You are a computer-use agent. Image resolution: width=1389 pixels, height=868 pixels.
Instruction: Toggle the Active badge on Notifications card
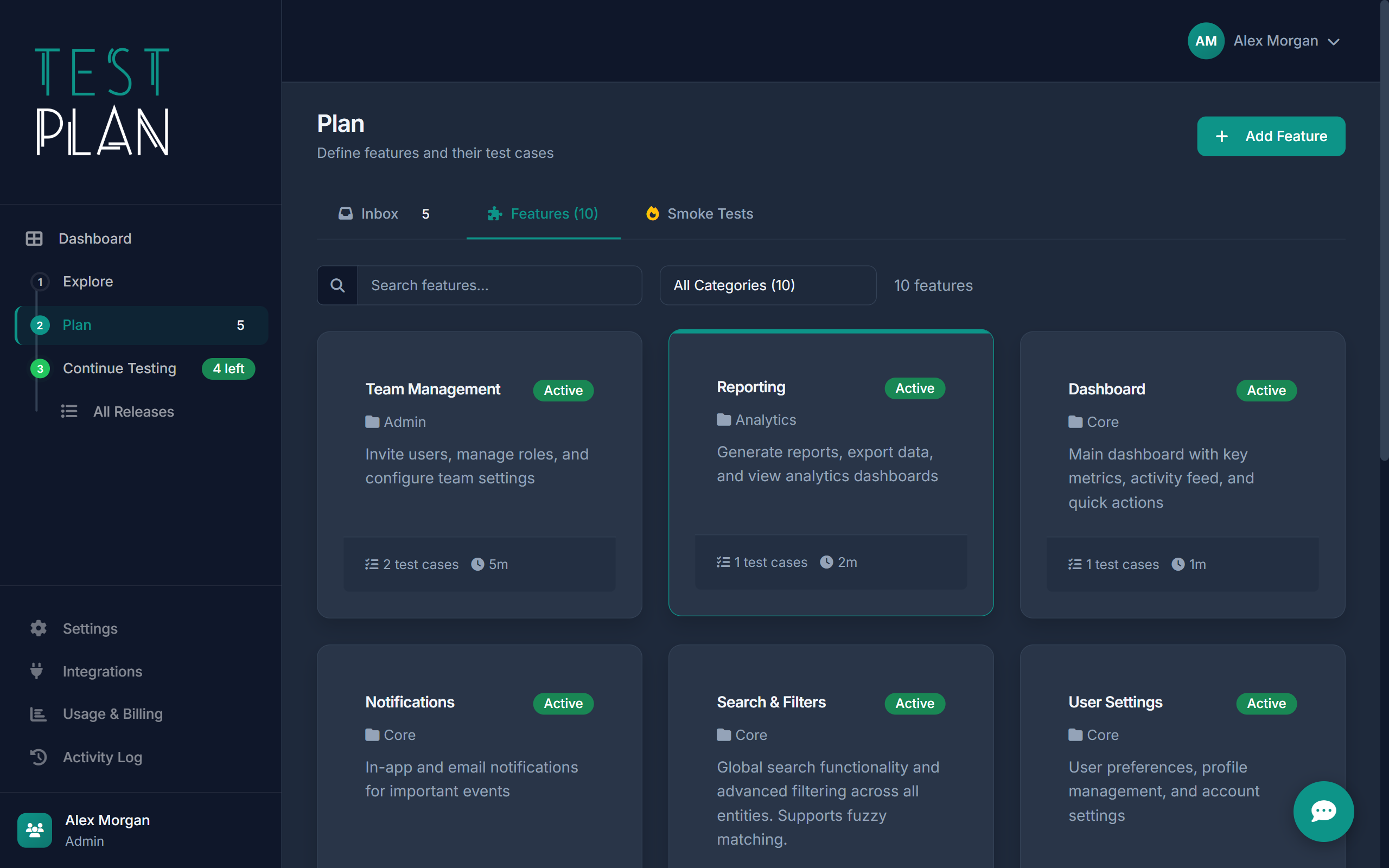tap(563, 703)
